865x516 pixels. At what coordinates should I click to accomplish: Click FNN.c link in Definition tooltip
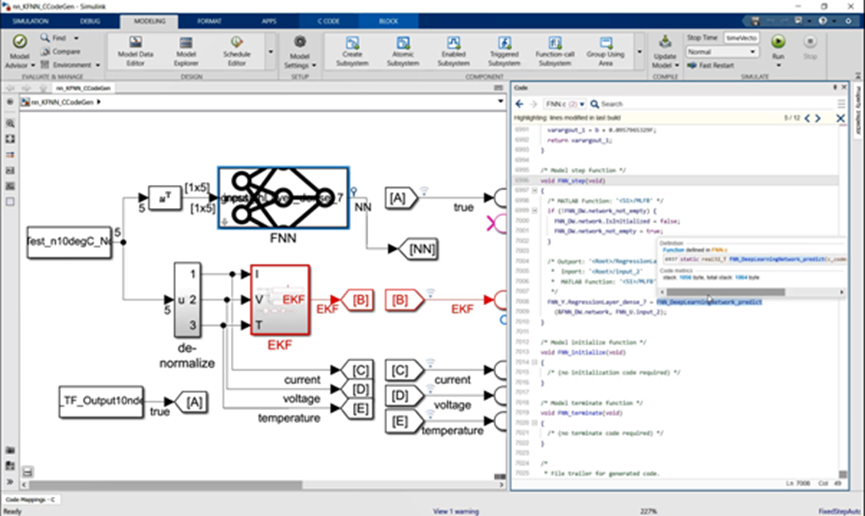tap(719, 250)
